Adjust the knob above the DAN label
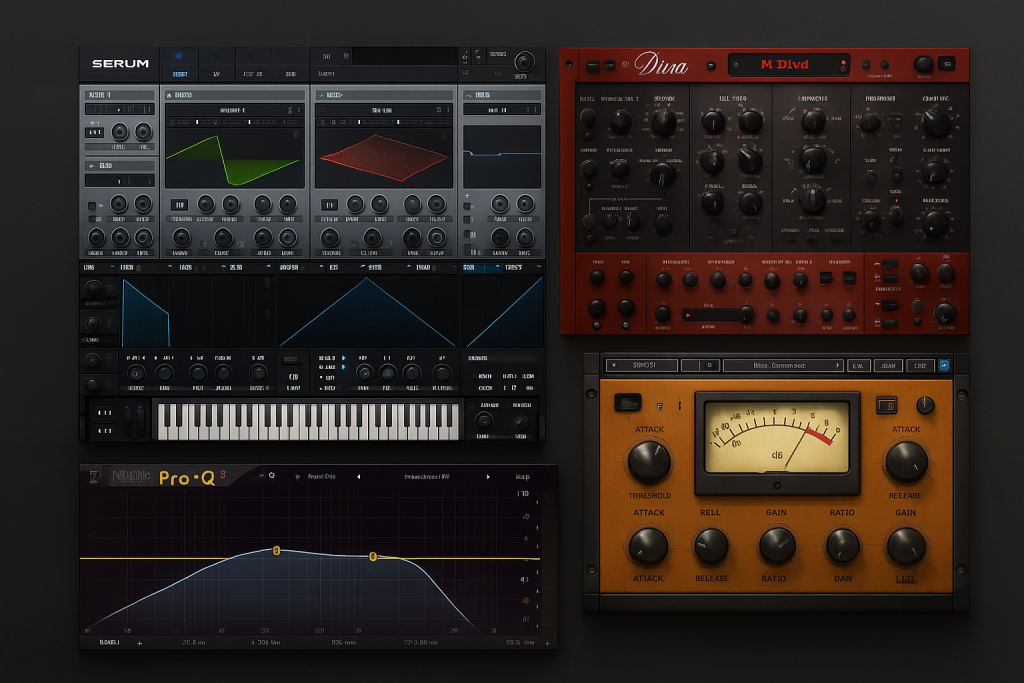Viewport: 1024px width, 683px height. (x=842, y=547)
